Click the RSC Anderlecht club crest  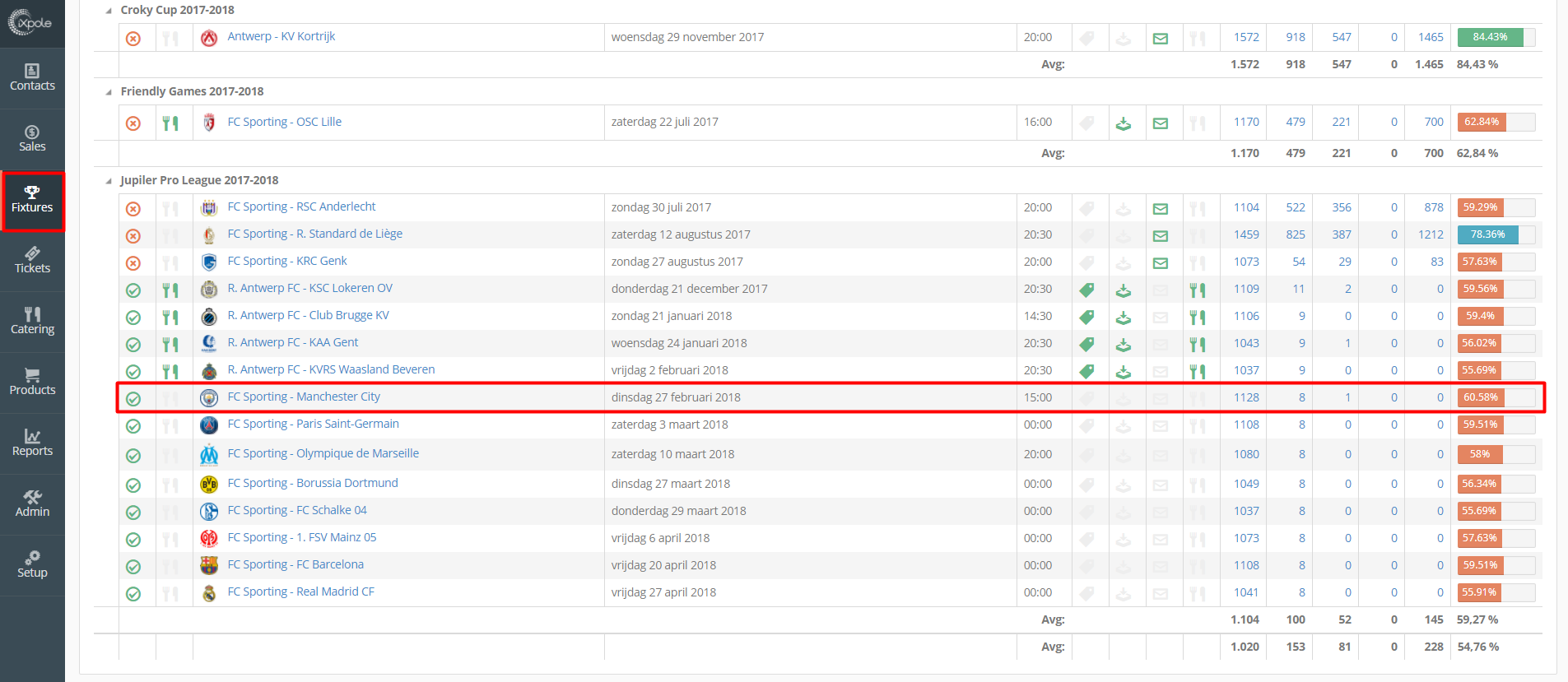pos(209,208)
